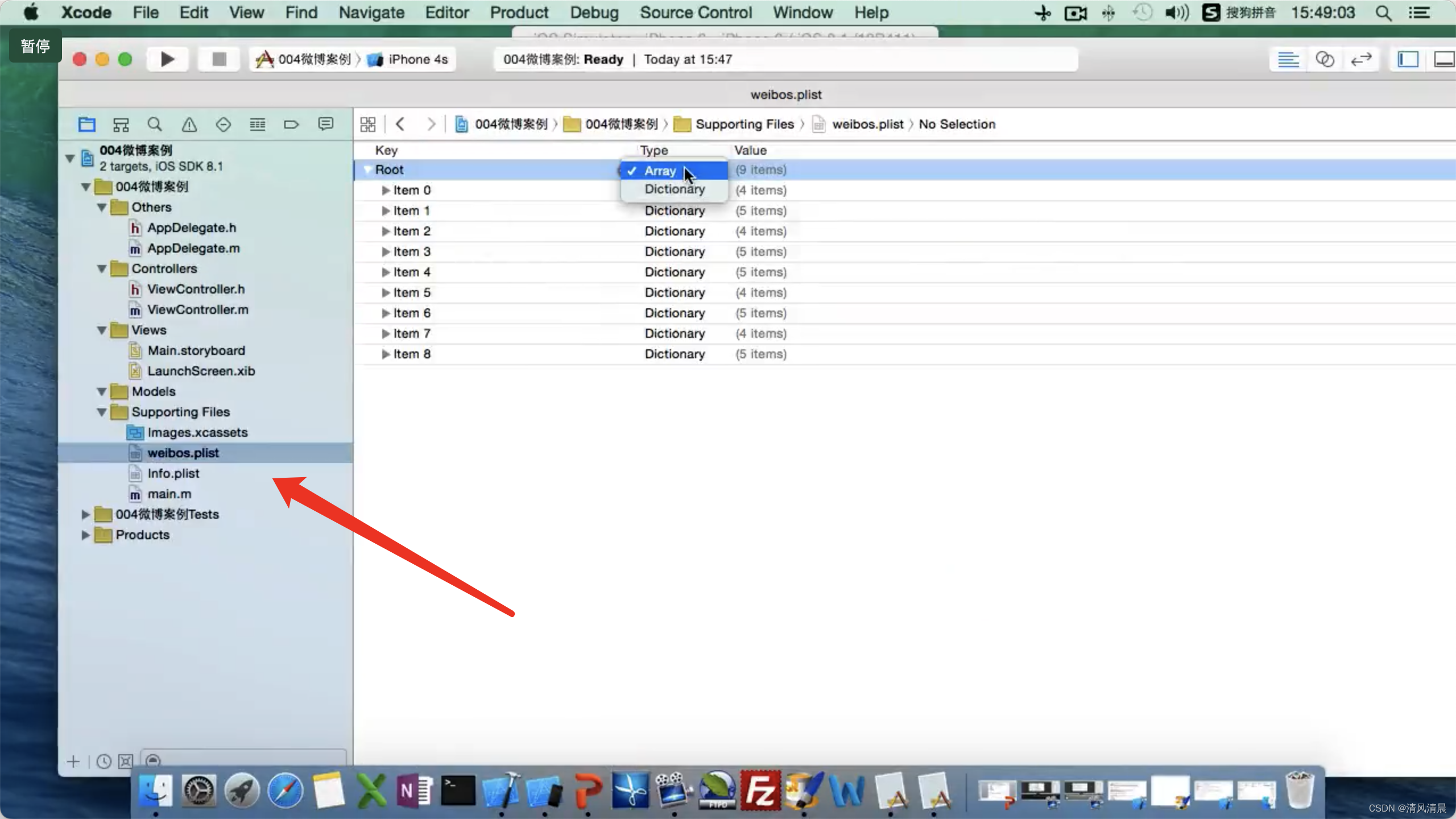Click the warning/issue navigator icon
1456x819 pixels.
(x=188, y=124)
